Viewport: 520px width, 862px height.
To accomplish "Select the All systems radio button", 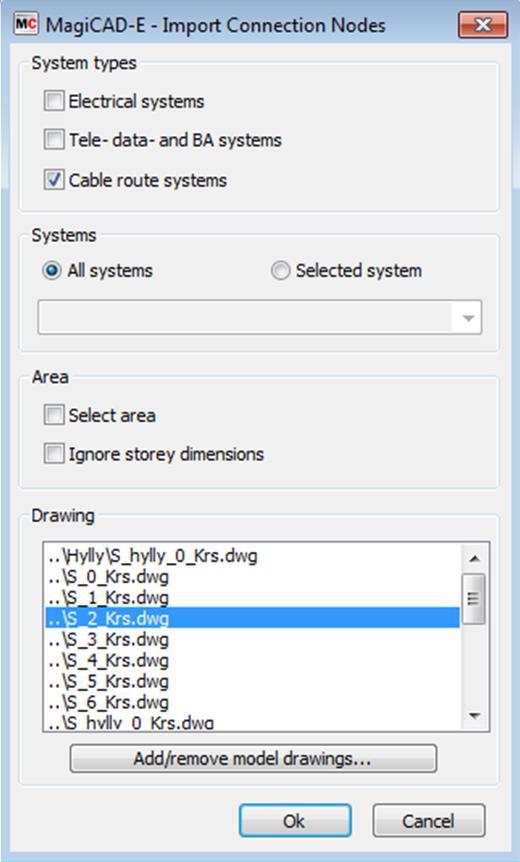I will click(52, 270).
